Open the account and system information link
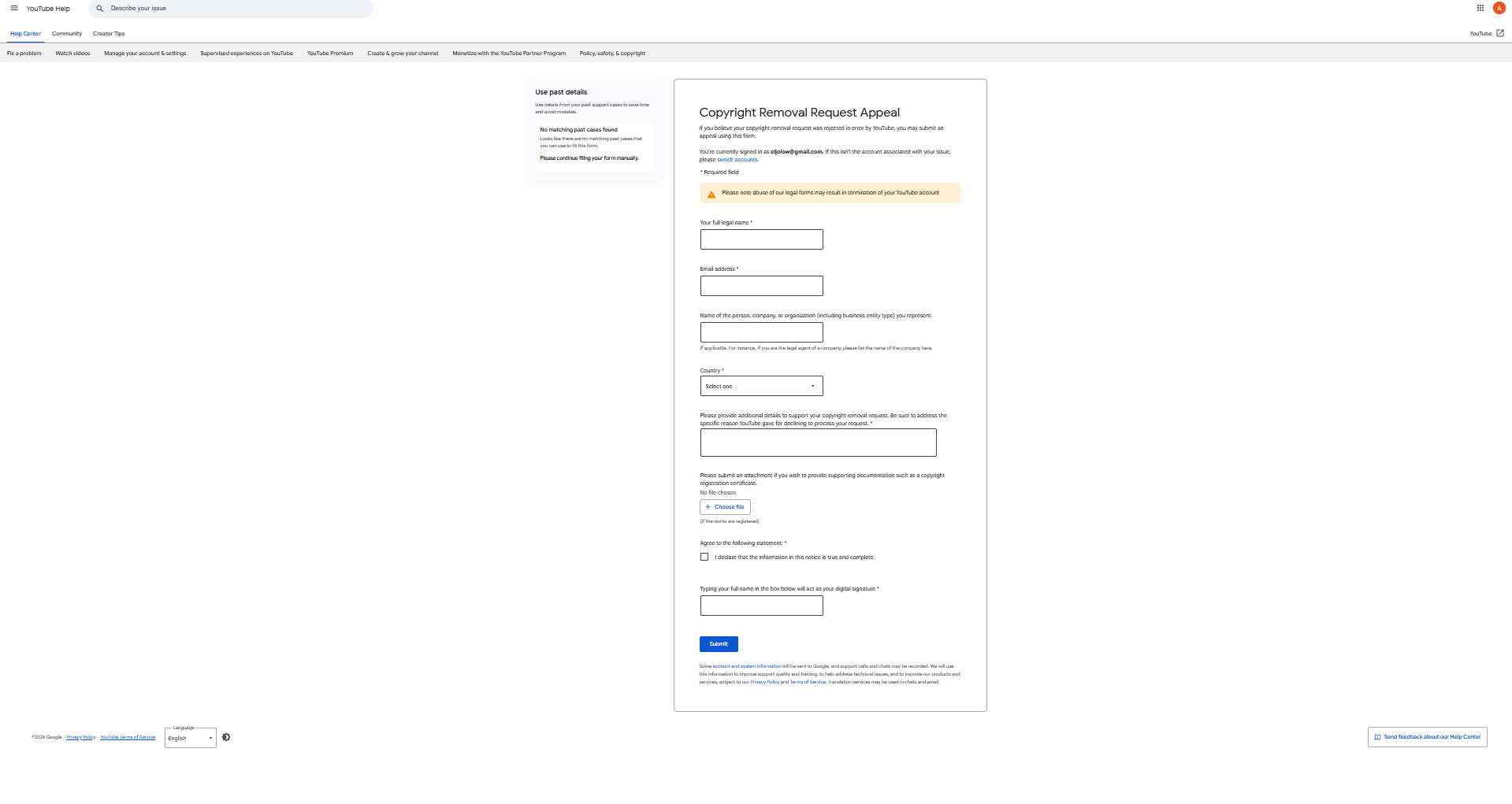Screen dimensions: 1512x804 [747, 666]
